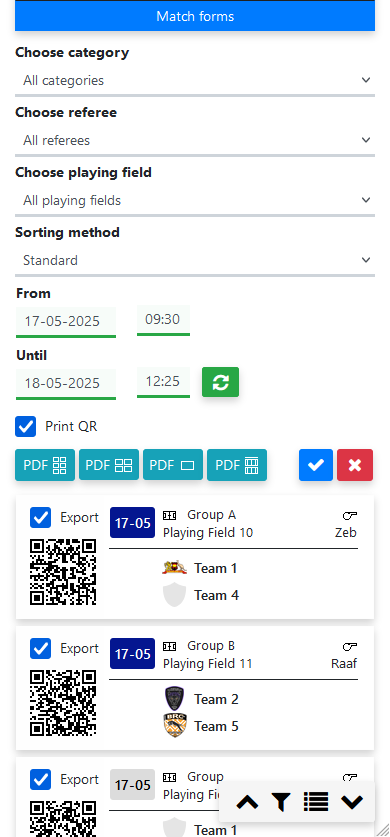Open the Choose referee dropdown
This screenshot has height=837, width=390.
pos(195,140)
